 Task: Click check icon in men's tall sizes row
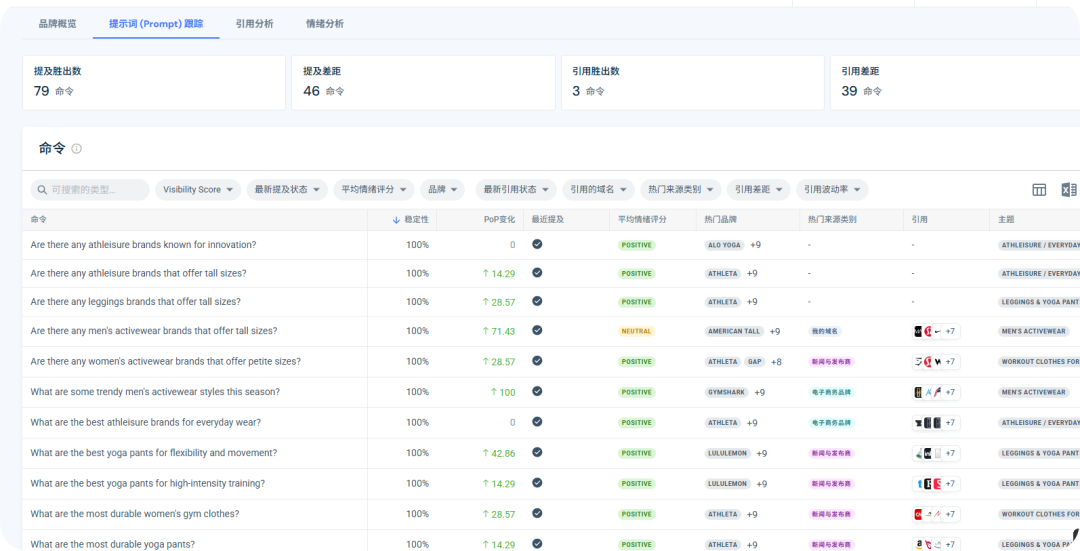[x=537, y=330]
